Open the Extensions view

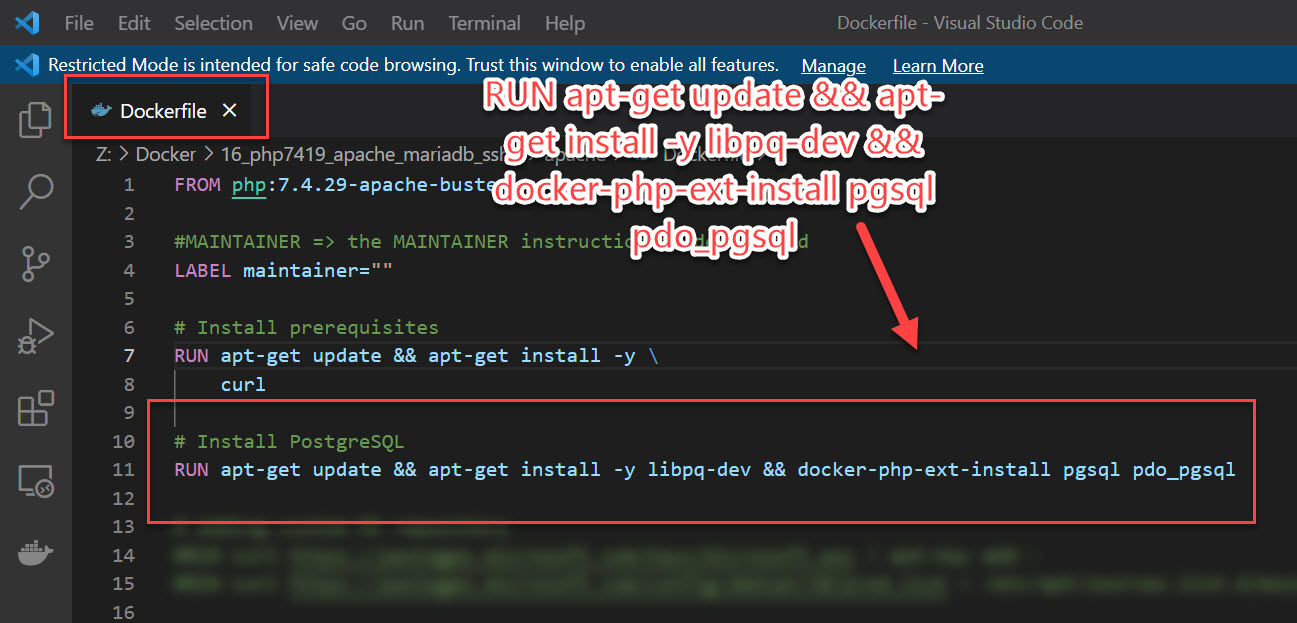coord(35,409)
